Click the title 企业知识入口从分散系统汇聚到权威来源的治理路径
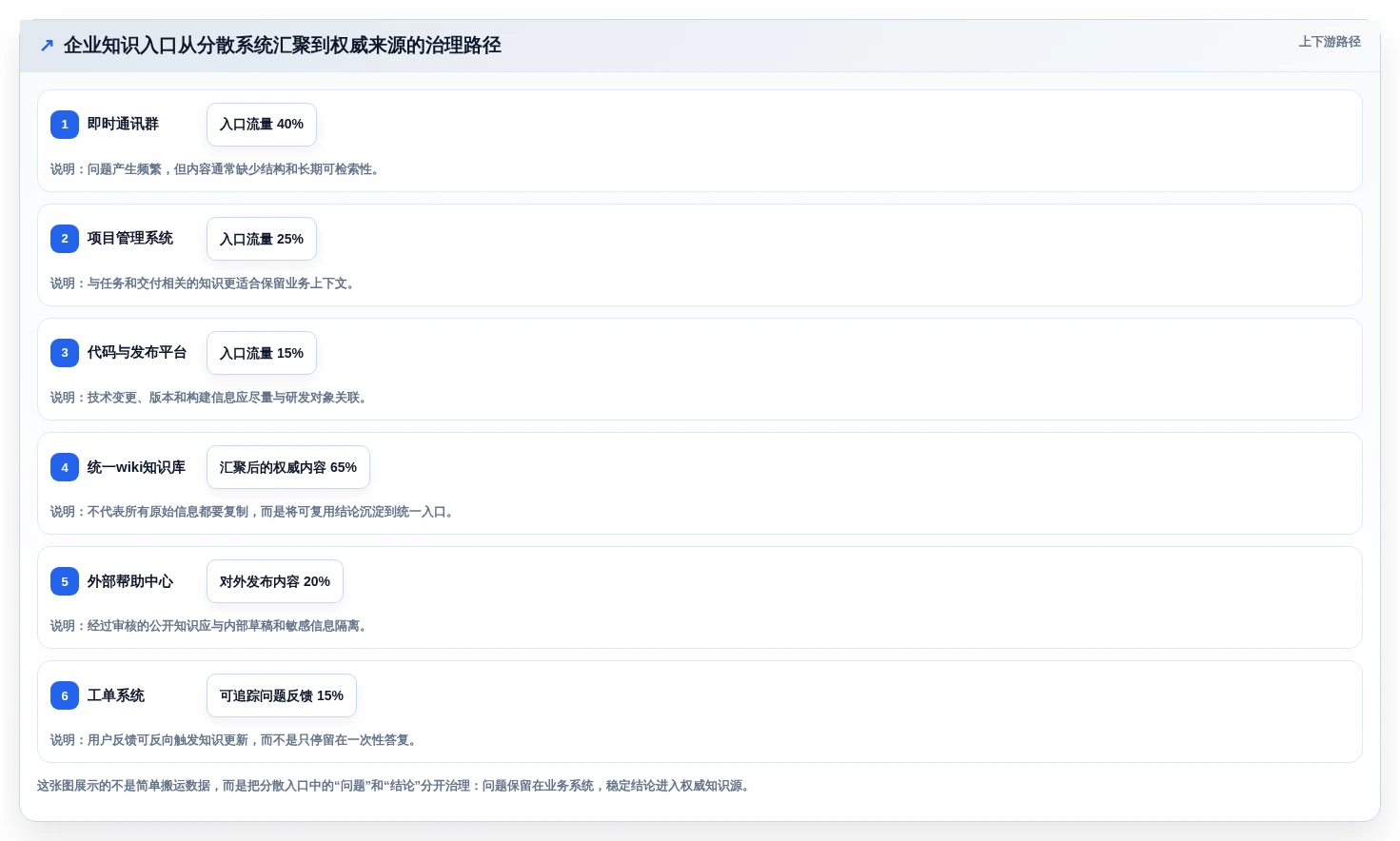The image size is (1400, 841). click(x=282, y=46)
